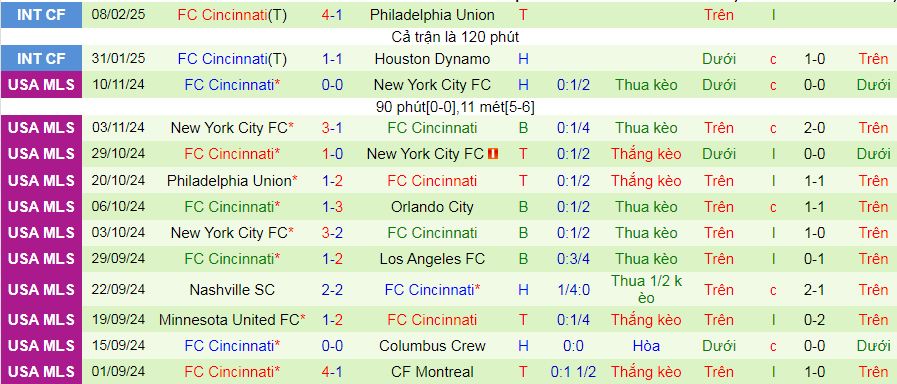This screenshot has width=897, height=384.
Task: Select the INT CF label for 31/01/25
Action: click(x=41, y=59)
